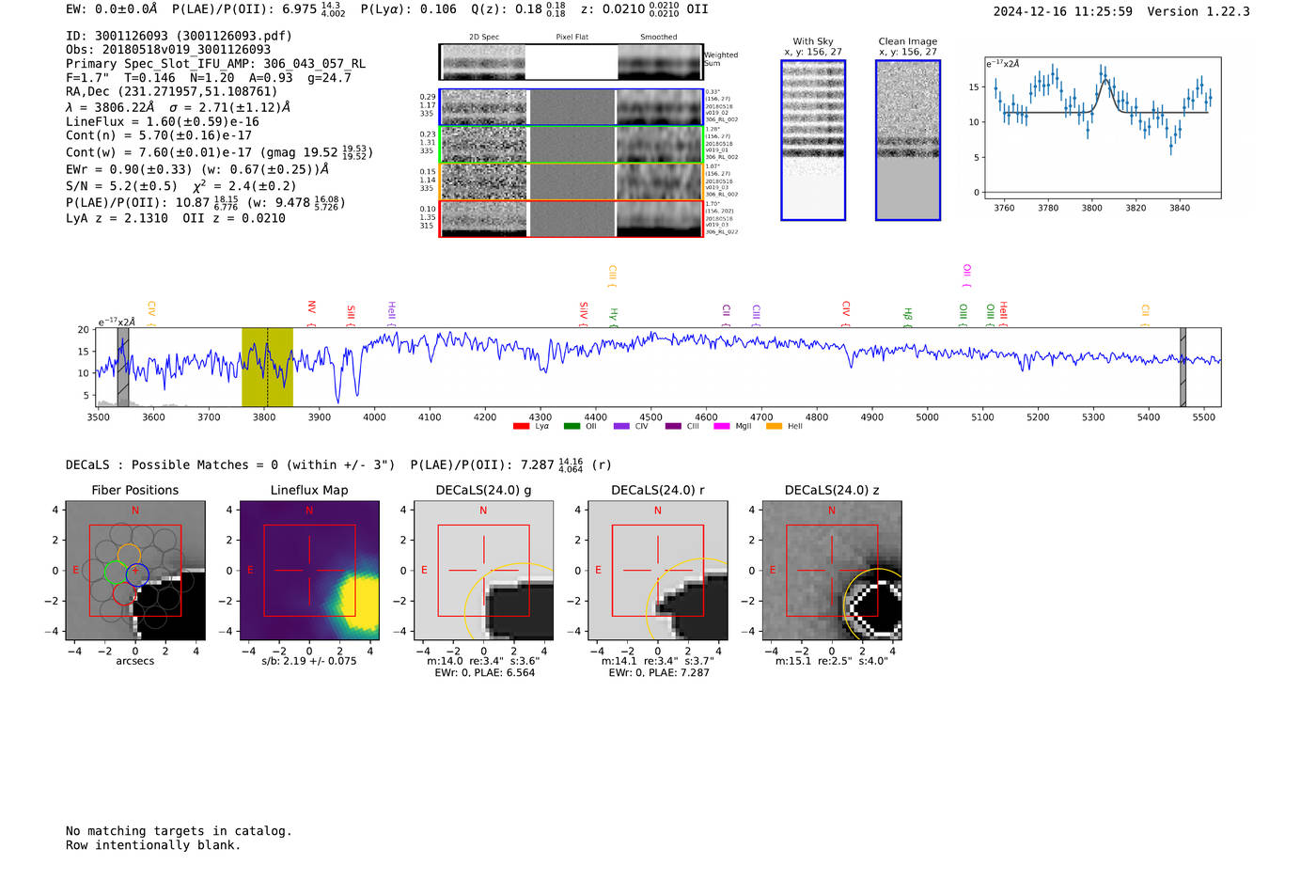1316x896 pixels.
Task: Click the 'Obs: 20180518v019_3001126093' line
Action: pos(168,50)
